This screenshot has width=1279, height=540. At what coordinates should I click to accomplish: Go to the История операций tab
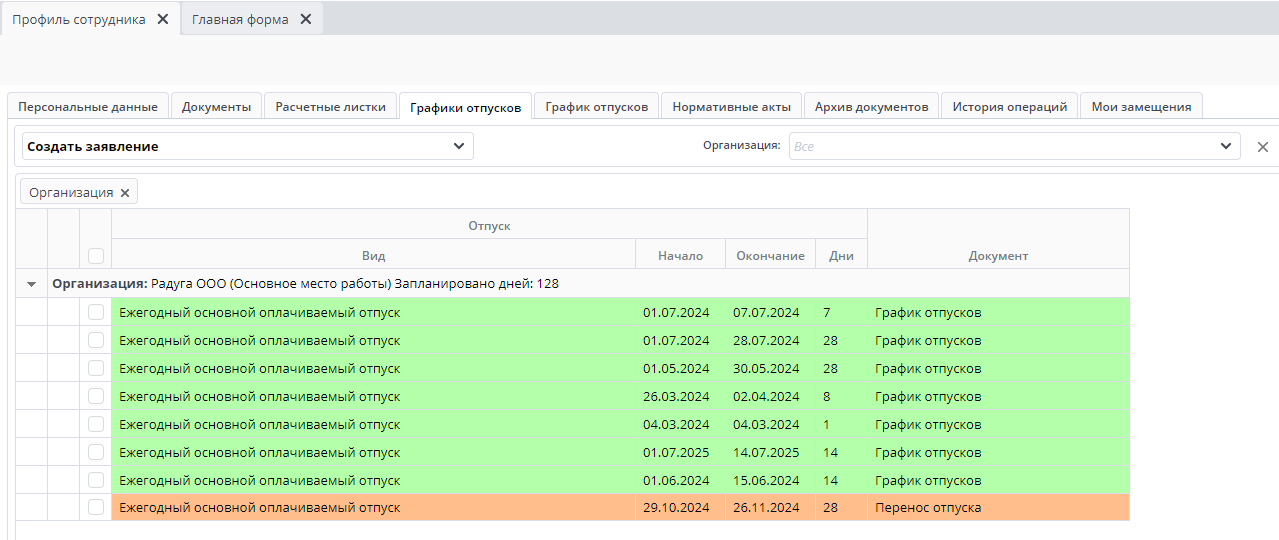pos(1009,107)
